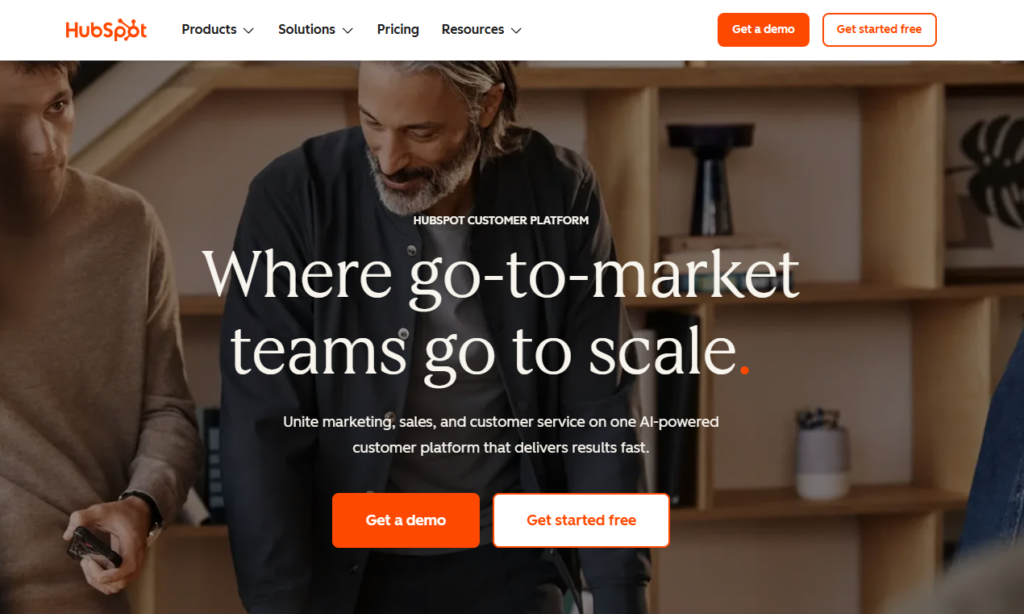Expand the Solutions dropdown chevron

347,31
